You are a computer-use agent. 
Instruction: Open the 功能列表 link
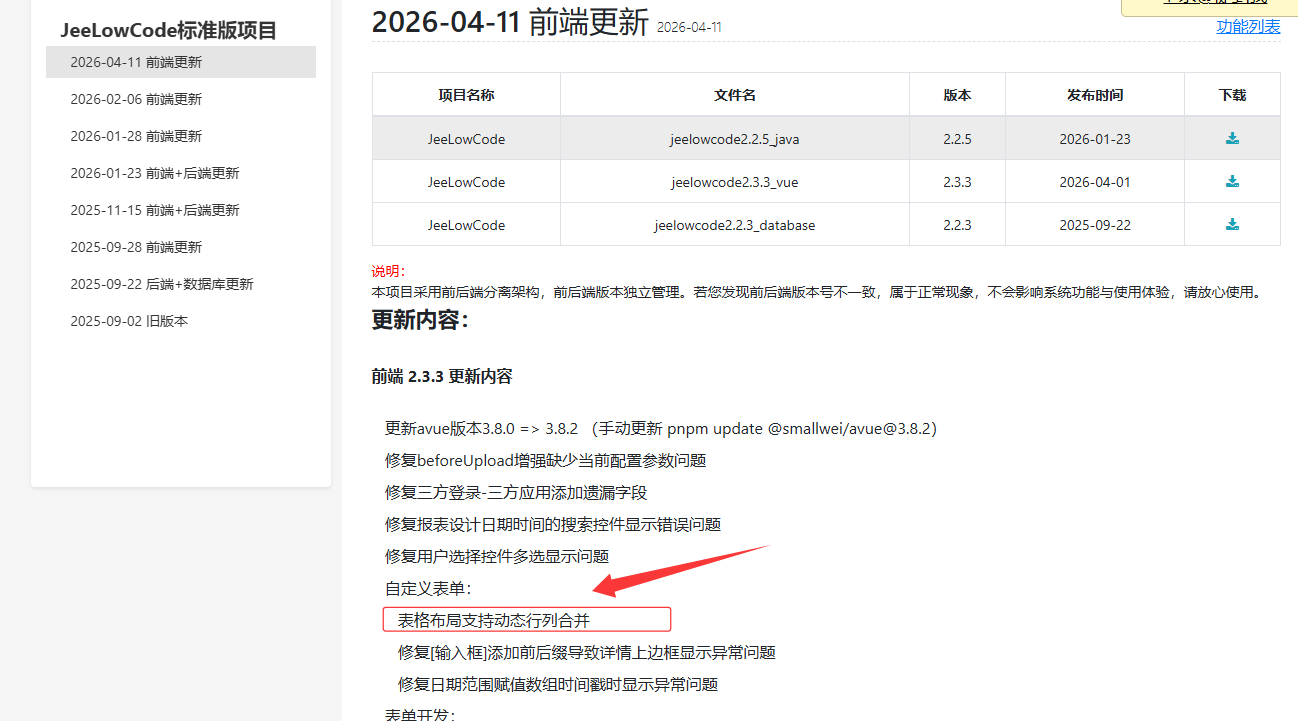(1247, 27)
